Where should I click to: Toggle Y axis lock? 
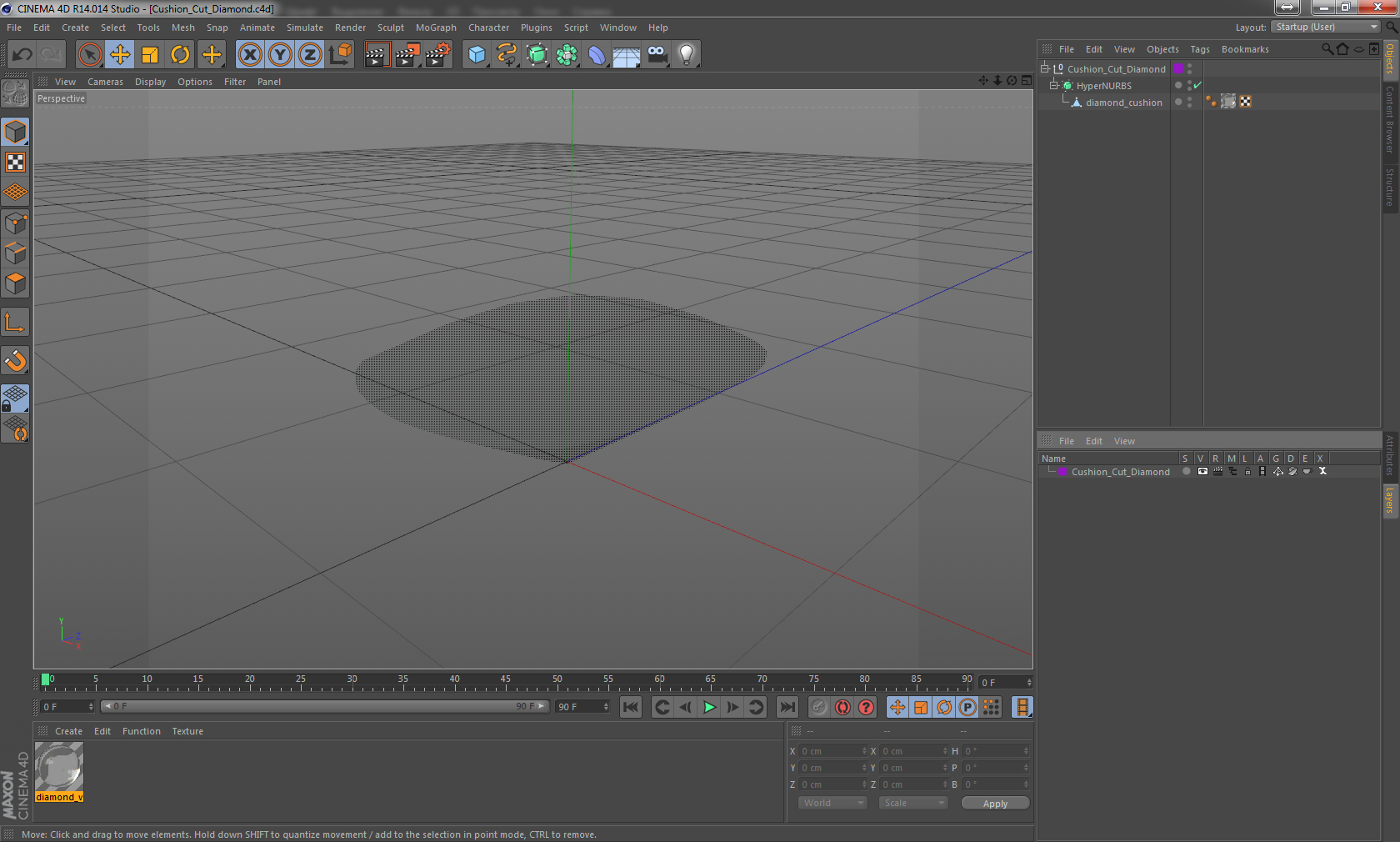point(280,55)
